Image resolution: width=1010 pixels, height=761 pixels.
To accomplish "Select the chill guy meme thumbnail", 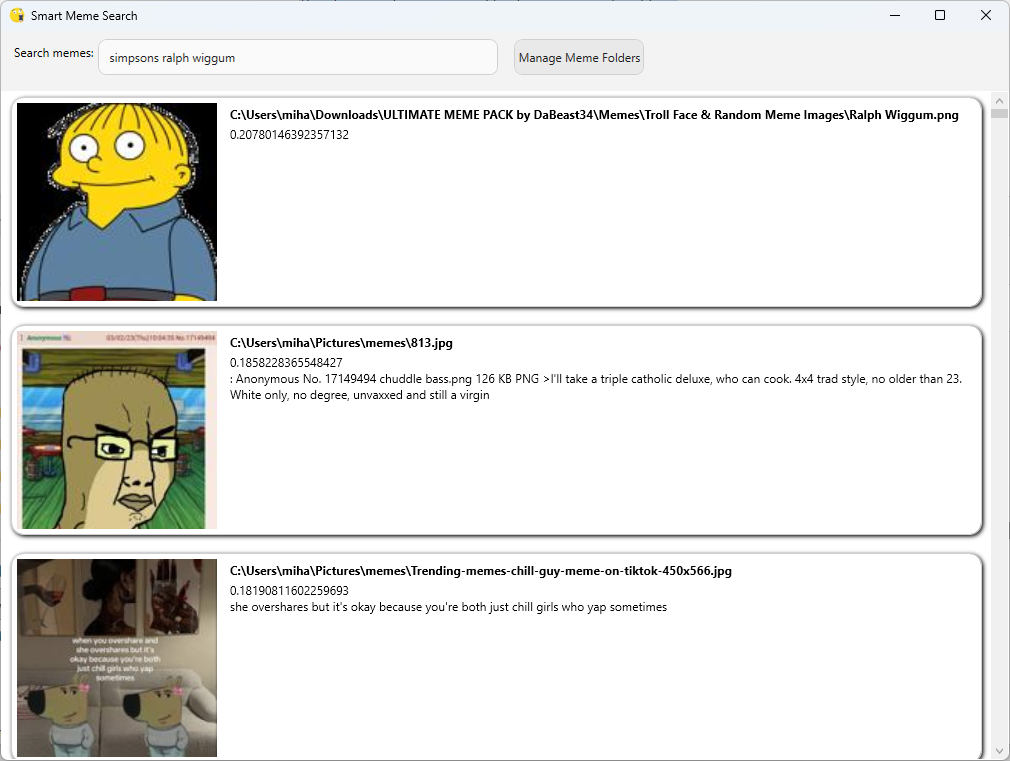I will coord(117,657).
